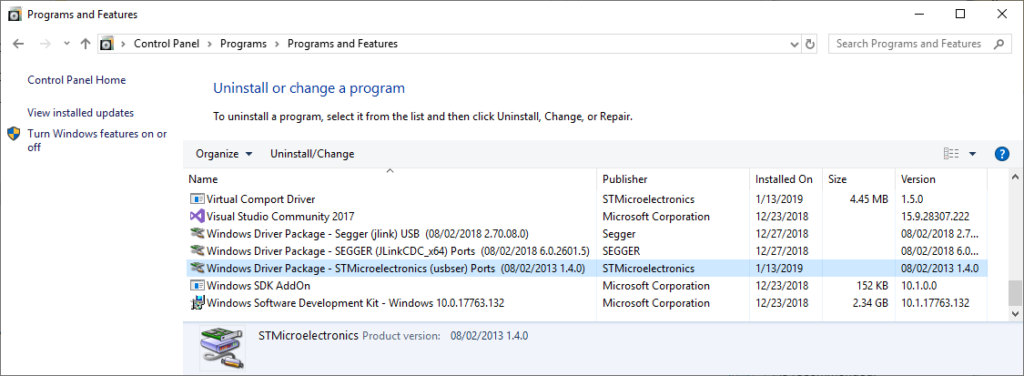Select STMicroelectronics (usbser) Ports driver row

(586, 268)
